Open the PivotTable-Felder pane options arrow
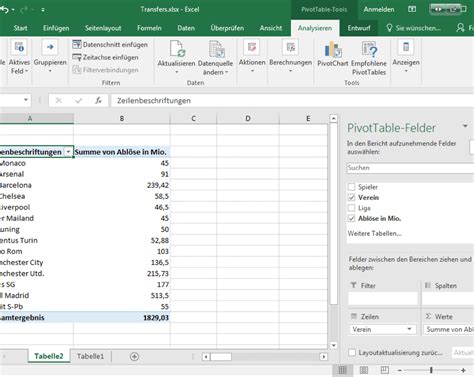The image size is (474, 377). [465, 126]
